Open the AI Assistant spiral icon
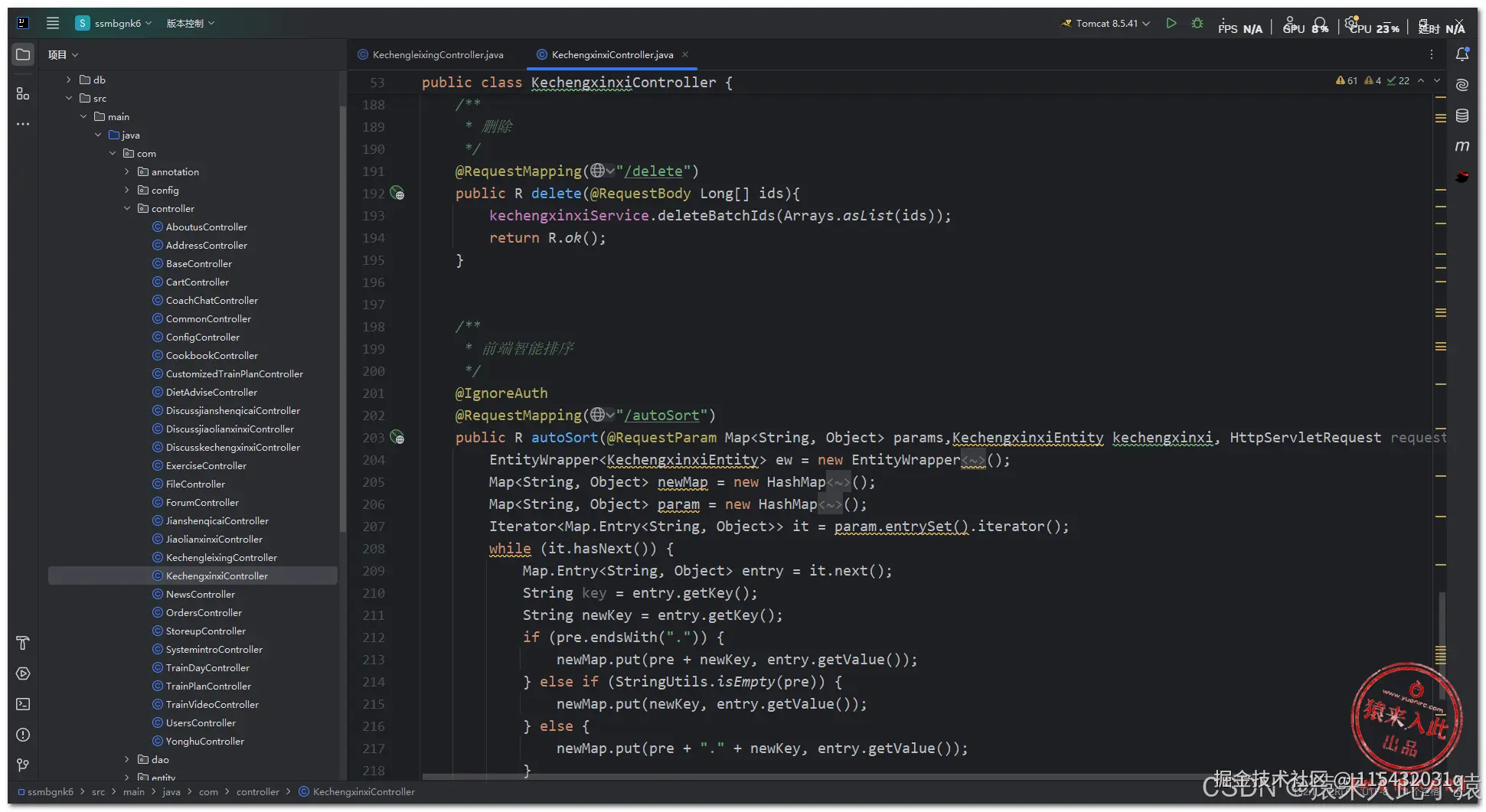This screenshot has height=812, width=1486. point(1462,85)
